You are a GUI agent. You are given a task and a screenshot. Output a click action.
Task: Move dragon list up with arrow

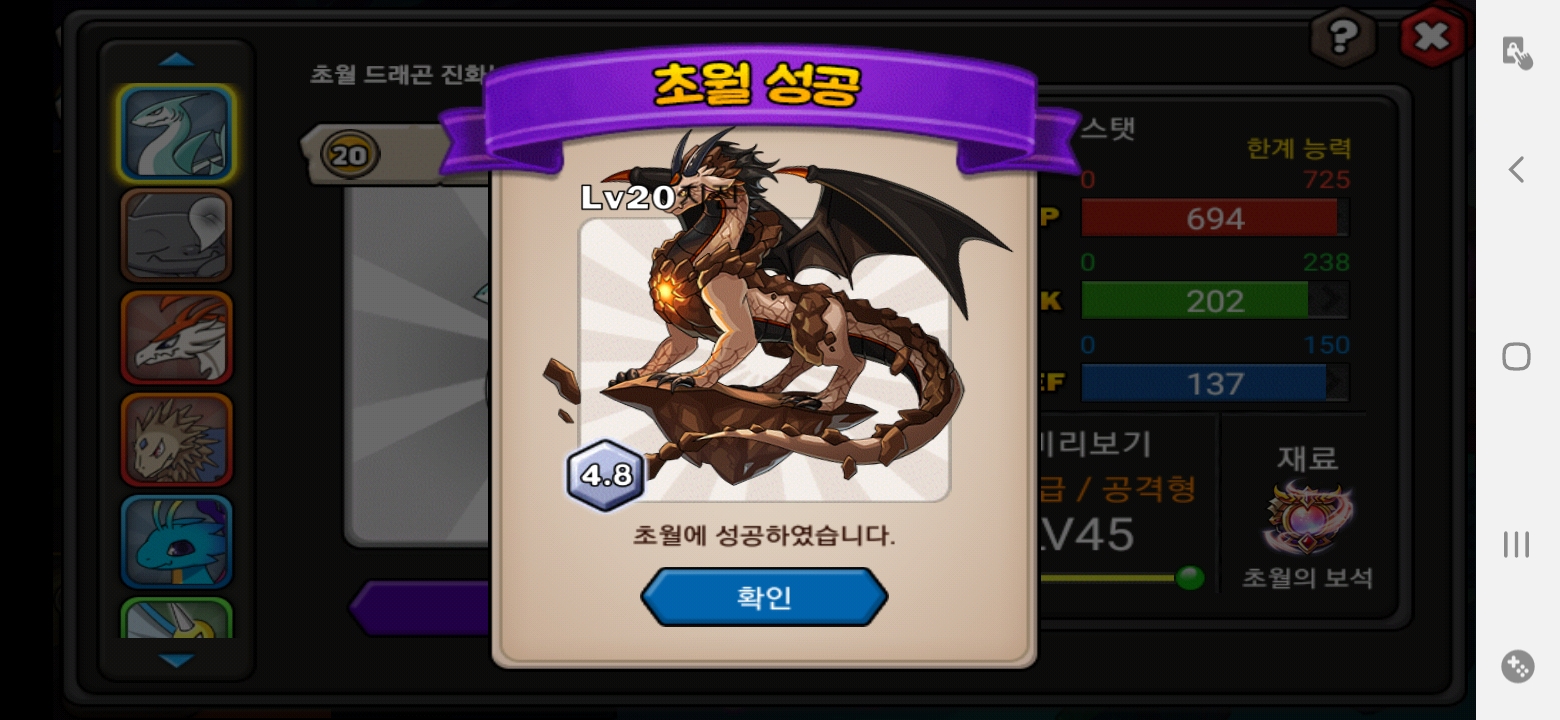[177, 60]
